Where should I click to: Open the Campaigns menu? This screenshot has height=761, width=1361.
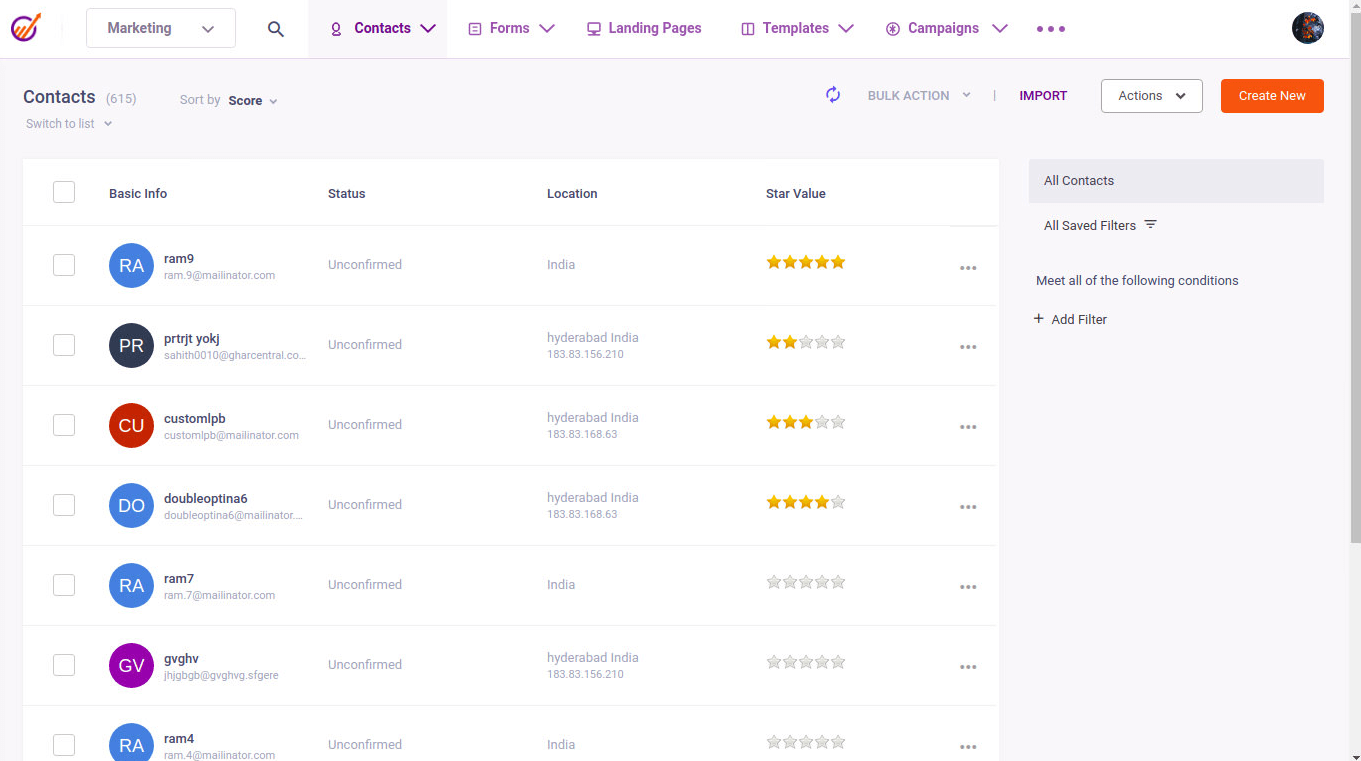(x=946, y=28)
